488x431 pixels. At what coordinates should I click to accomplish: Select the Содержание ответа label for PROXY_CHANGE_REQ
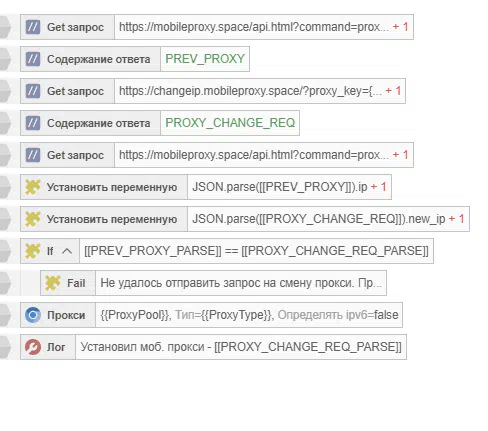pos(99,123)
